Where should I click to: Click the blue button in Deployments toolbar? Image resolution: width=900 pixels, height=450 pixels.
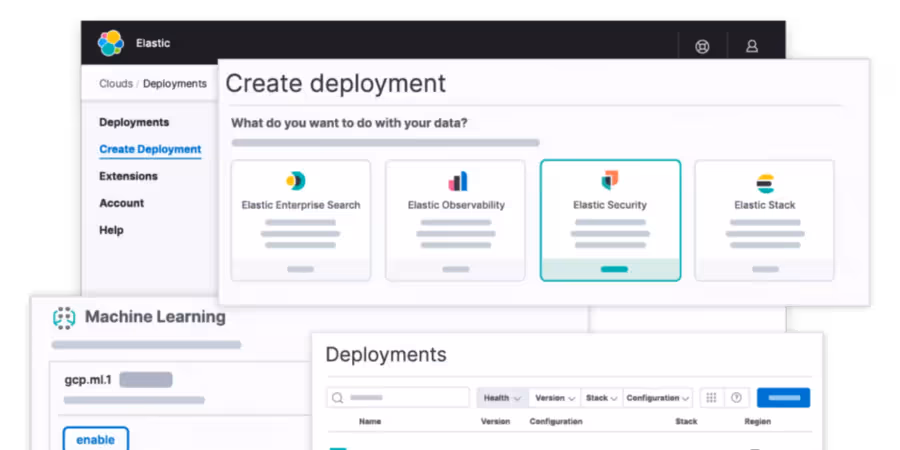coord(783,398)
